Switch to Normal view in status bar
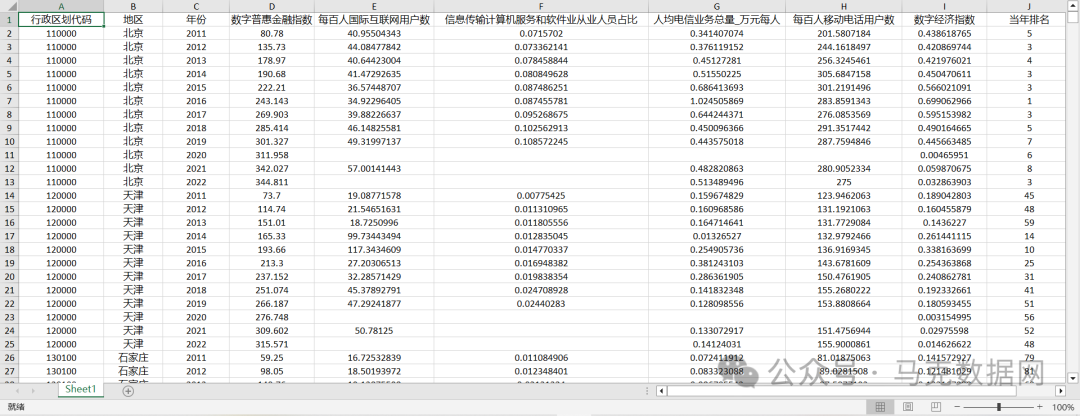This screenshot has width=1080, height=416. [880, 407]
